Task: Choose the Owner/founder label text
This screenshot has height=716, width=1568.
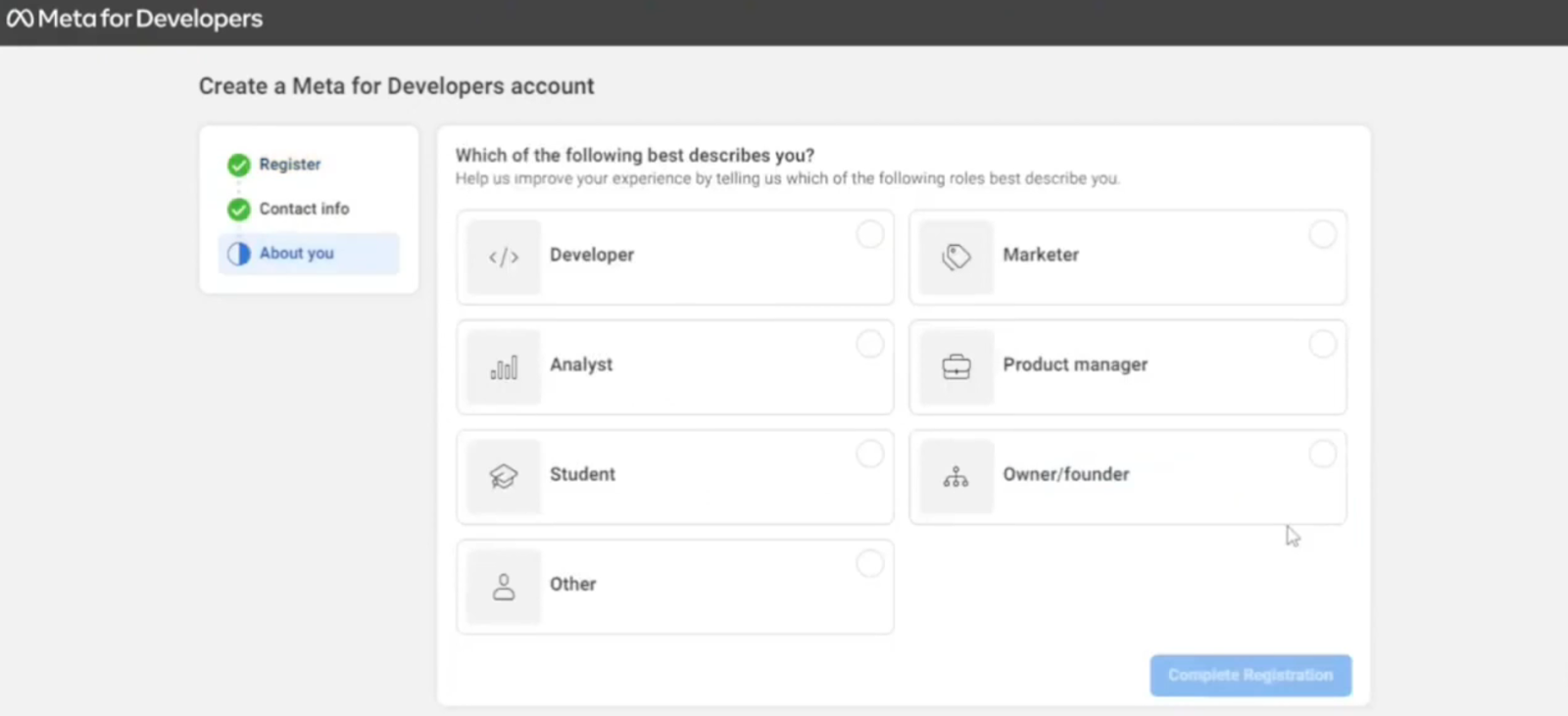Action: click(x=1066, y=474)
